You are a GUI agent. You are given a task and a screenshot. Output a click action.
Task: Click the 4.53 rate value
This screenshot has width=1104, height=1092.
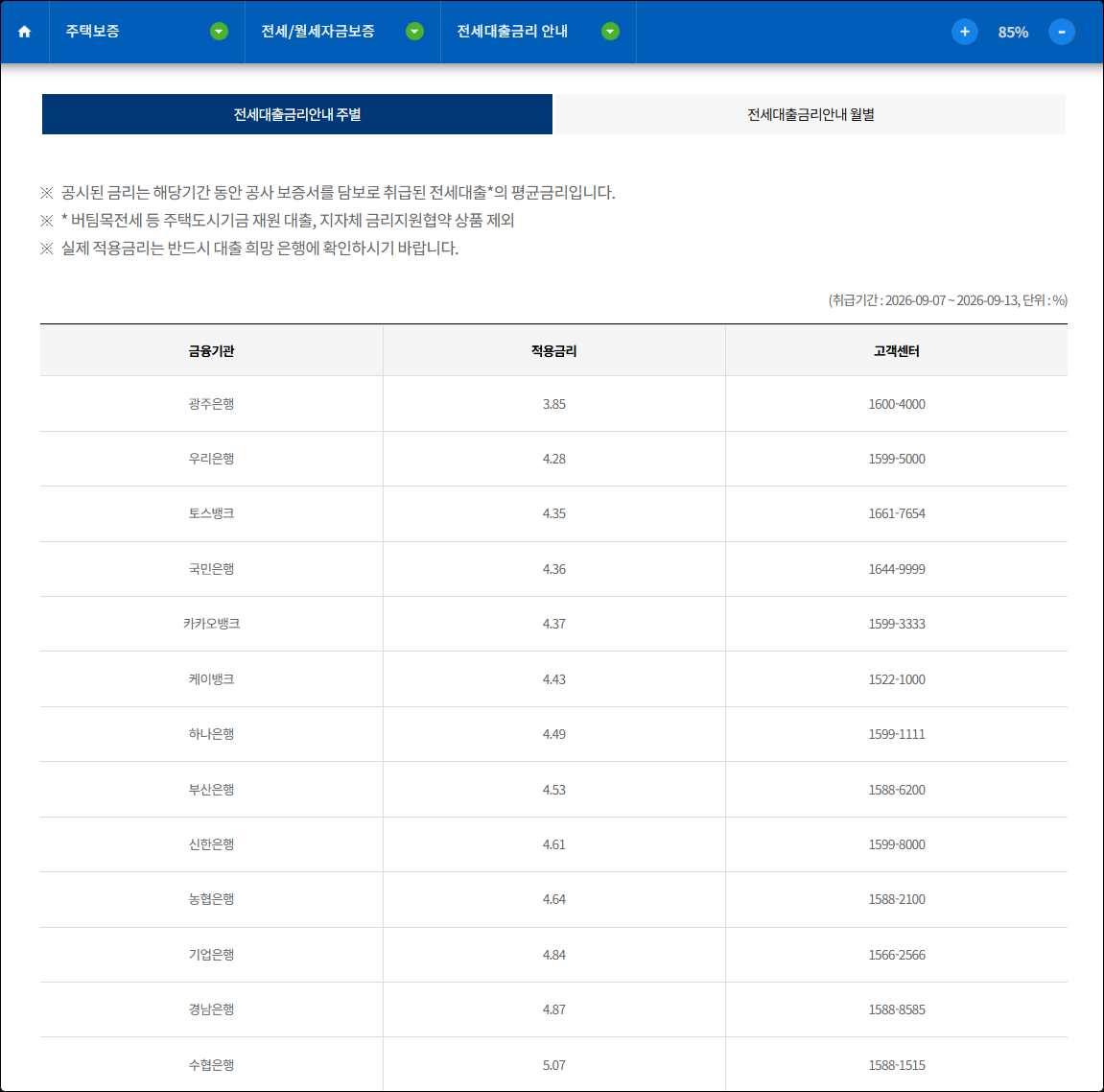[x=554, y=790]
